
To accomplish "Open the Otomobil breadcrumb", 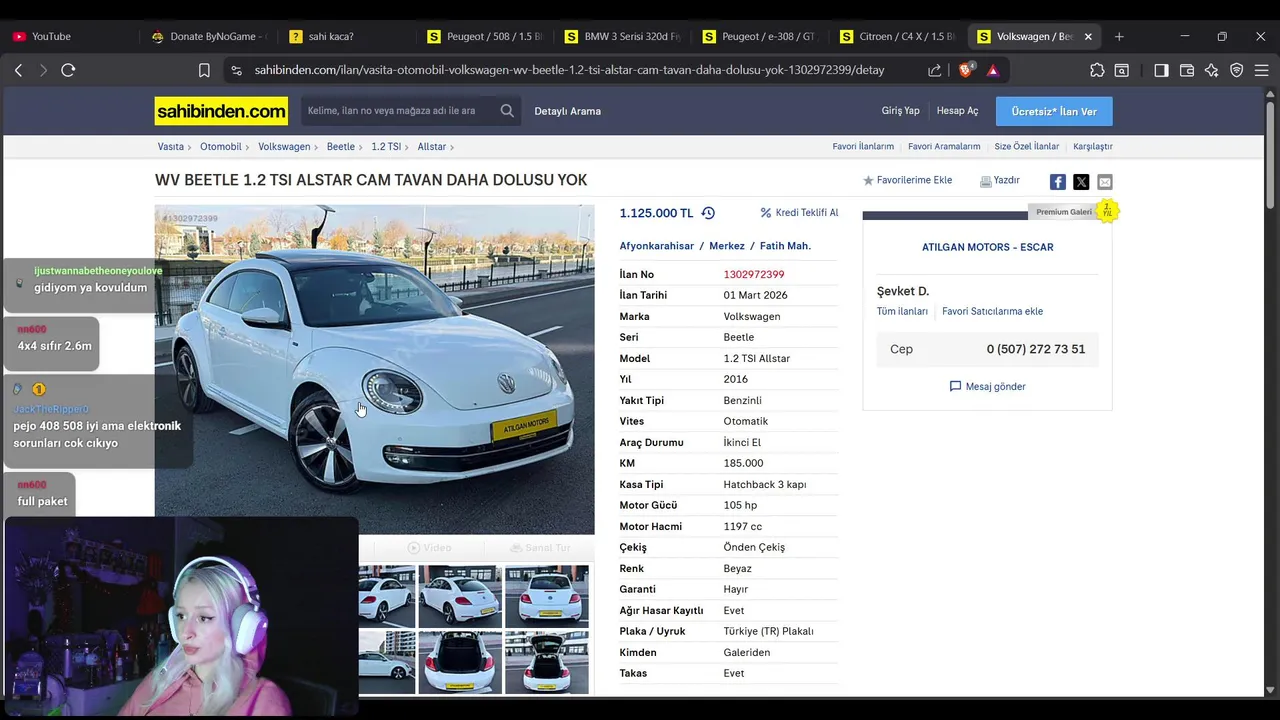I will tap(221, 147).
